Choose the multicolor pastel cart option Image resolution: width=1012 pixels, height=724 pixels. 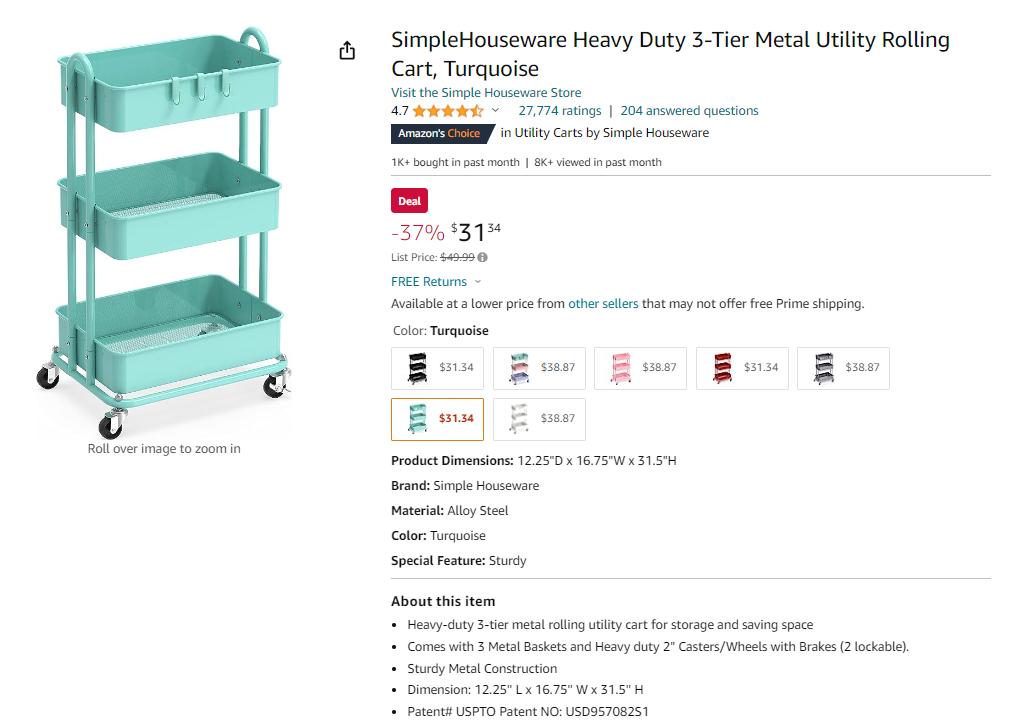coord(539,368)
